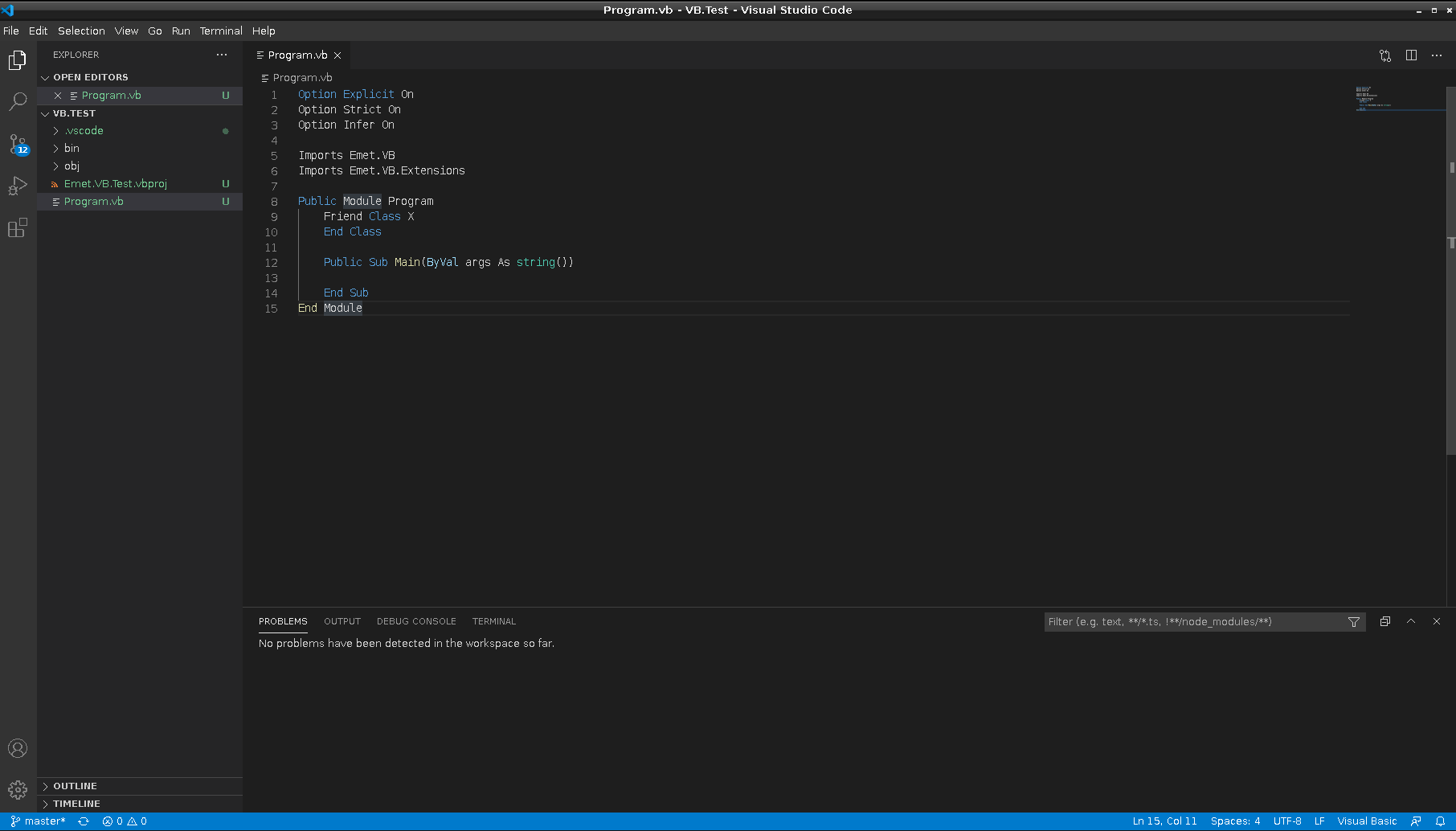
Task: Click the editor minimap preview
Action: tap(1398, 96)
